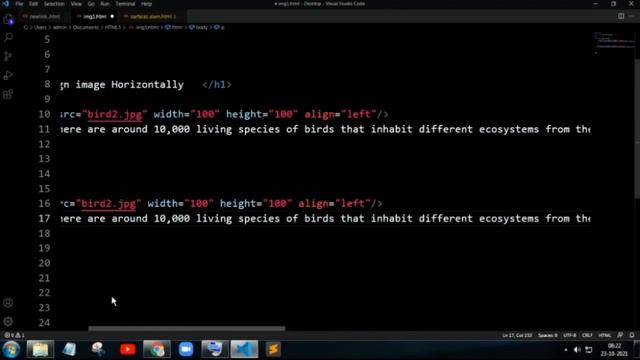Click the volume speaker tray icon

(x=577, y=350)
